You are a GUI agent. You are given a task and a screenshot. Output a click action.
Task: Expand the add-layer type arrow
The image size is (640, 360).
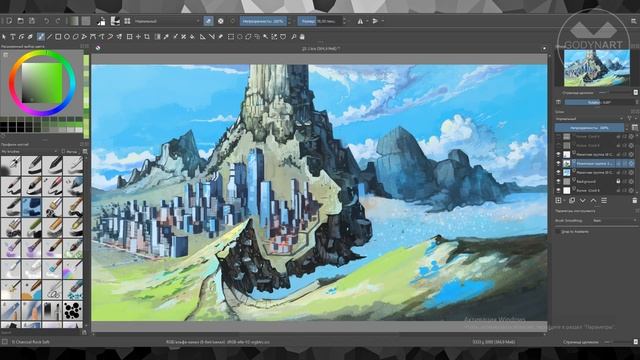click(564, 200)
